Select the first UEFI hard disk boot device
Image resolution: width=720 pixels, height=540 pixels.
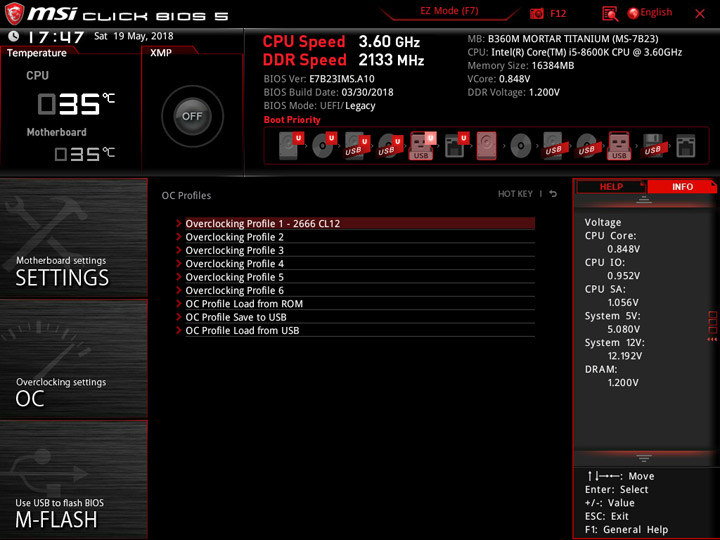(x=291, y=146)
